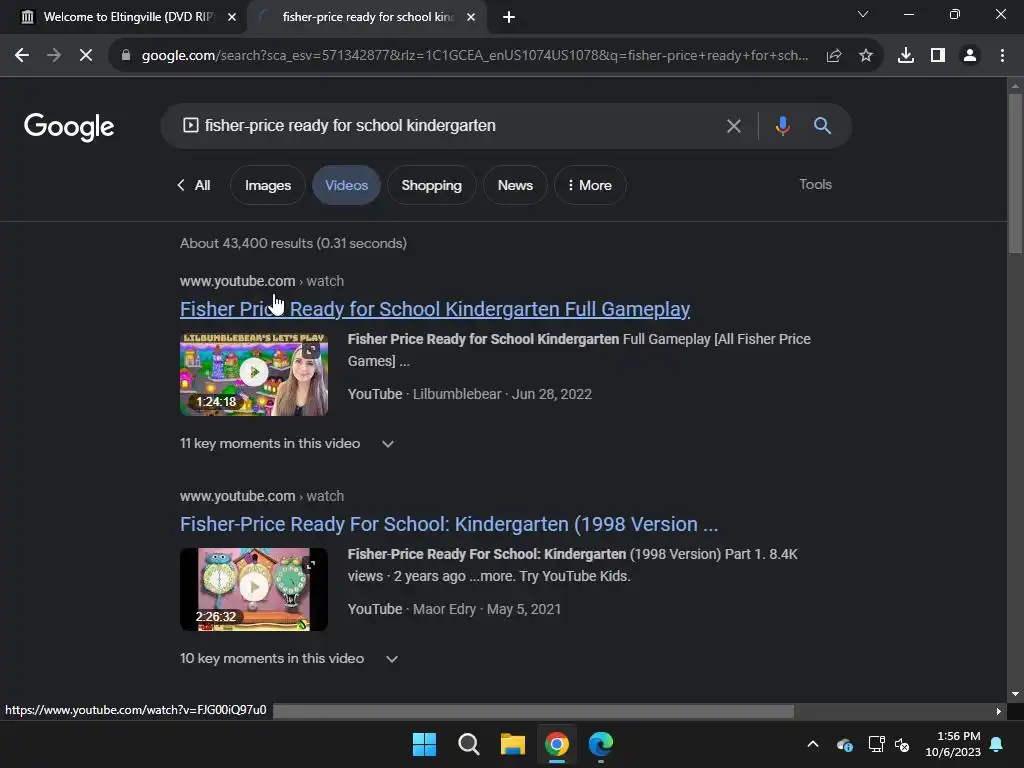The height and width of the screenshot is (768, 1024).
Task: Open Chrome downloads
Action: point(906,56)
